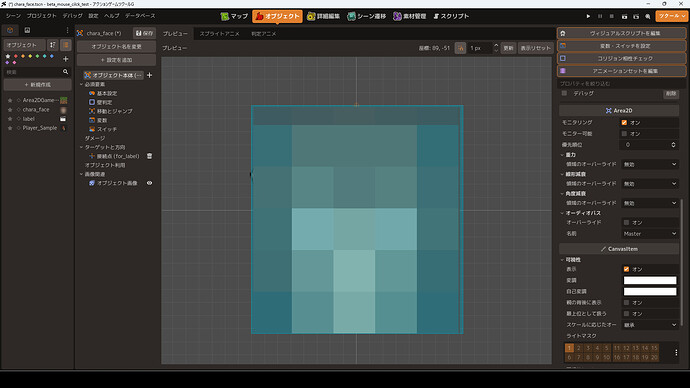Open the 素材管理 asset management mode

[x=409, y=16]
